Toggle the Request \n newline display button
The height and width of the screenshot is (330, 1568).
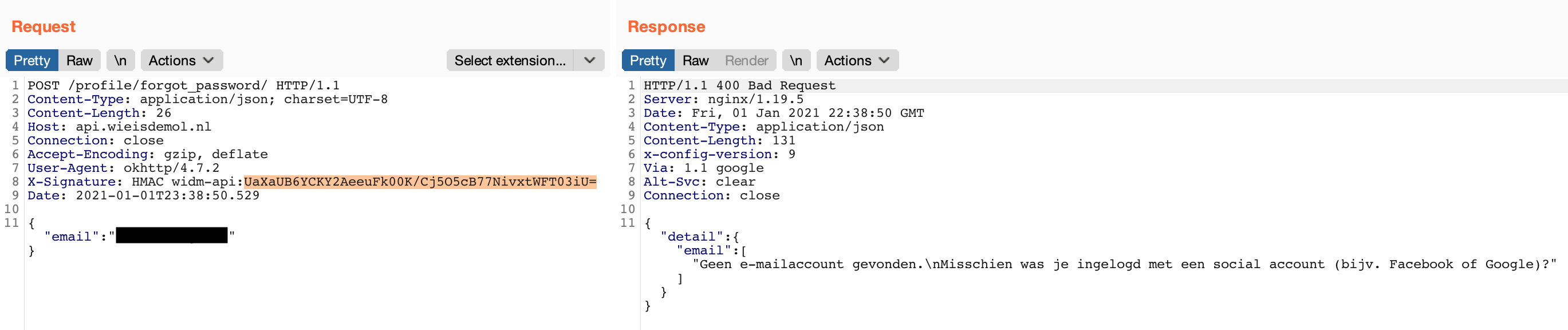point(120,60)
